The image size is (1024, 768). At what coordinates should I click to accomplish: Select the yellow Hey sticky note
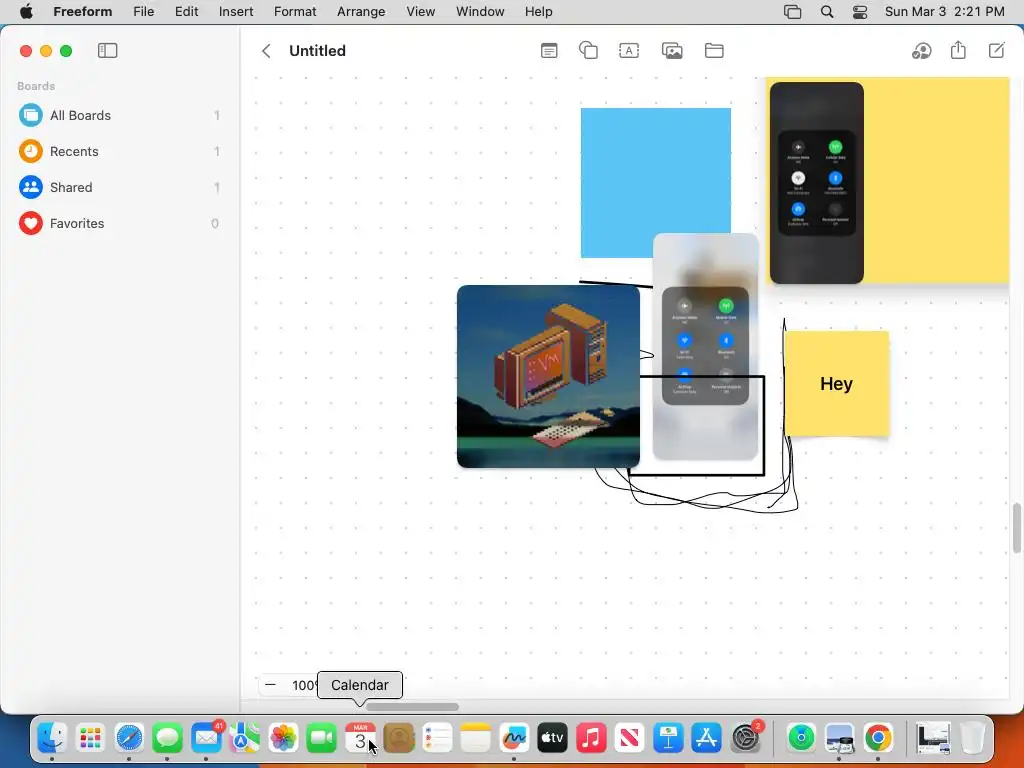tap(837, 383)
